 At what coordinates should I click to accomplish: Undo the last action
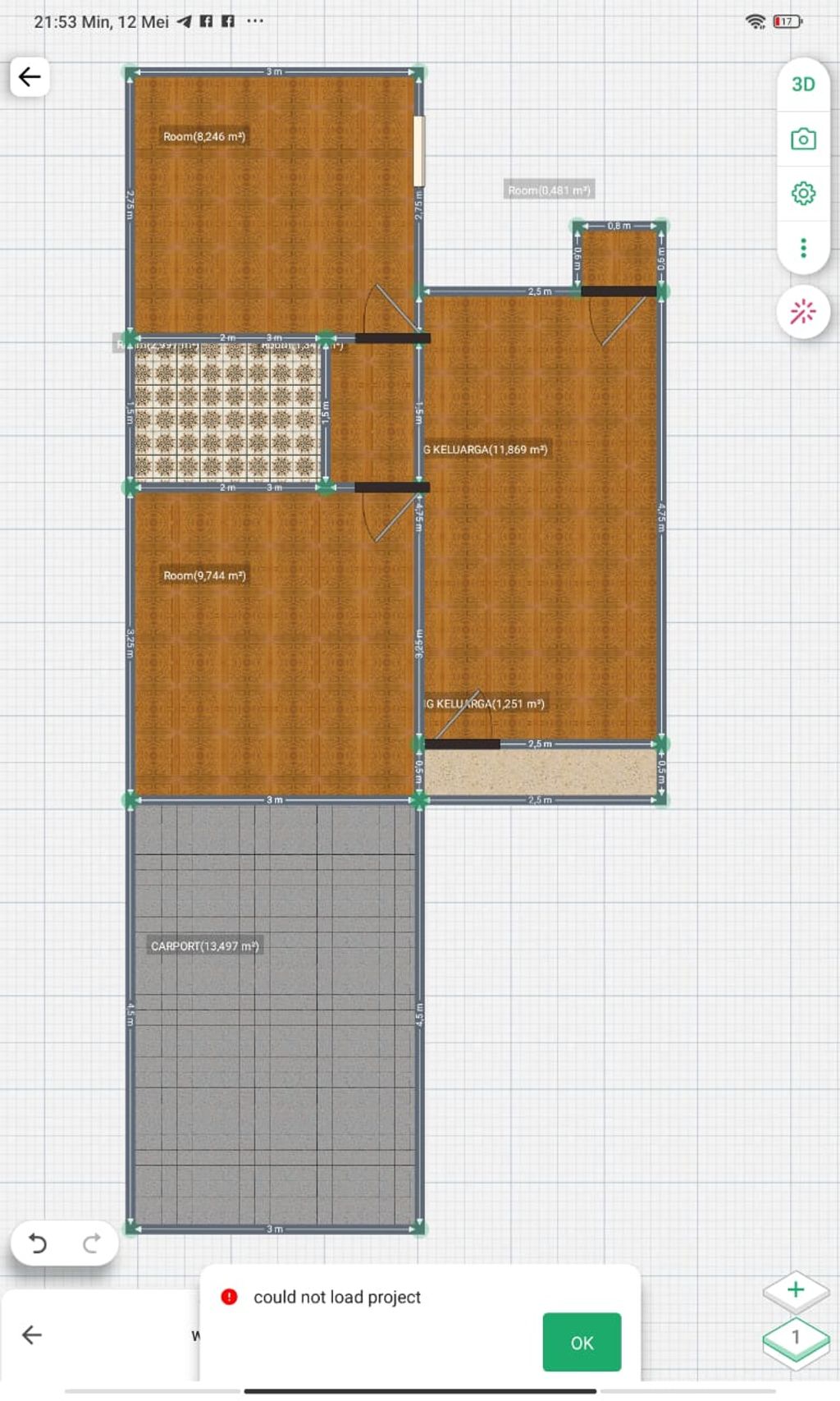pos(38,1243)
